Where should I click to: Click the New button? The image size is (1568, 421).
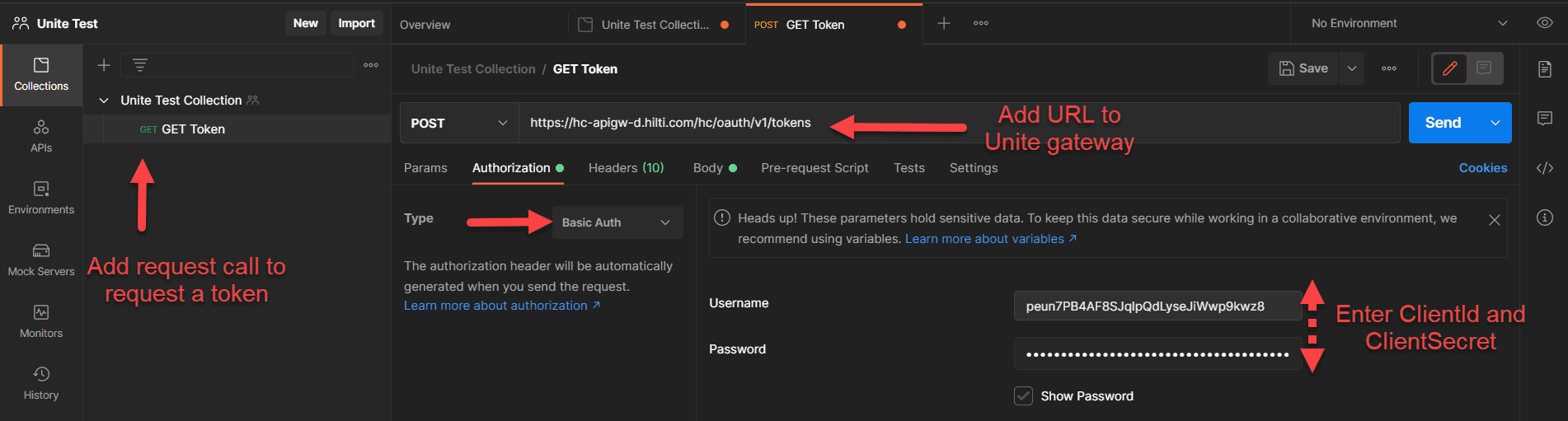pos(305,23)
